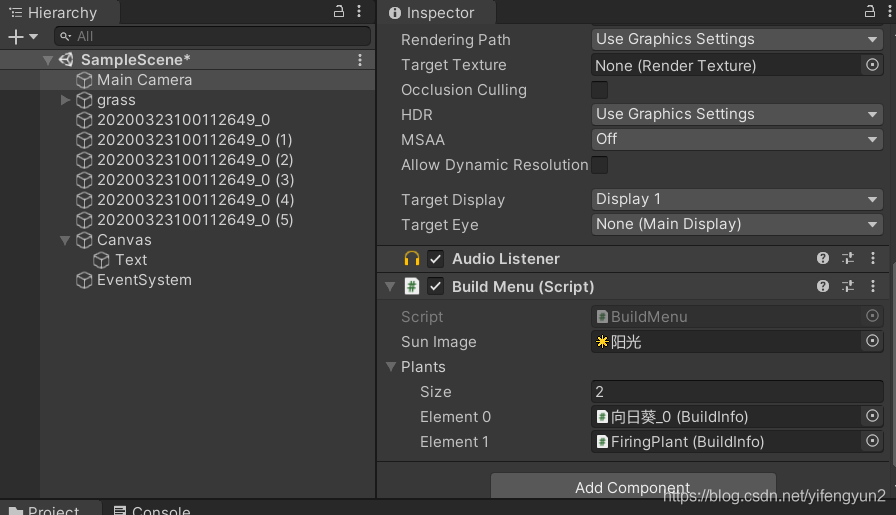Click the Hierarchy search field

pos(213,37)
